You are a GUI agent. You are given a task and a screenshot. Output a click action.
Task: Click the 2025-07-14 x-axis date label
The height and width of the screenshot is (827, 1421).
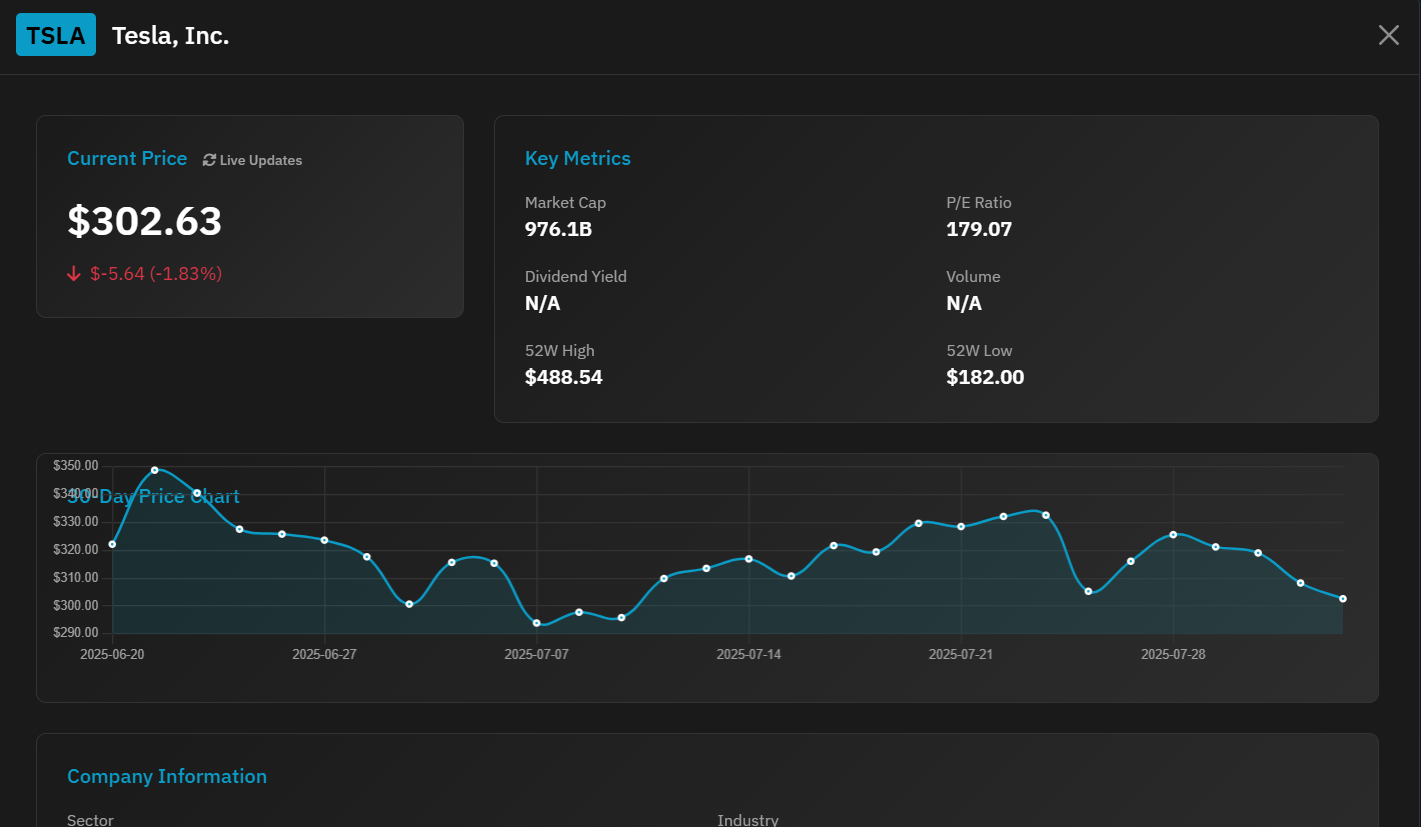pos(749,654)
